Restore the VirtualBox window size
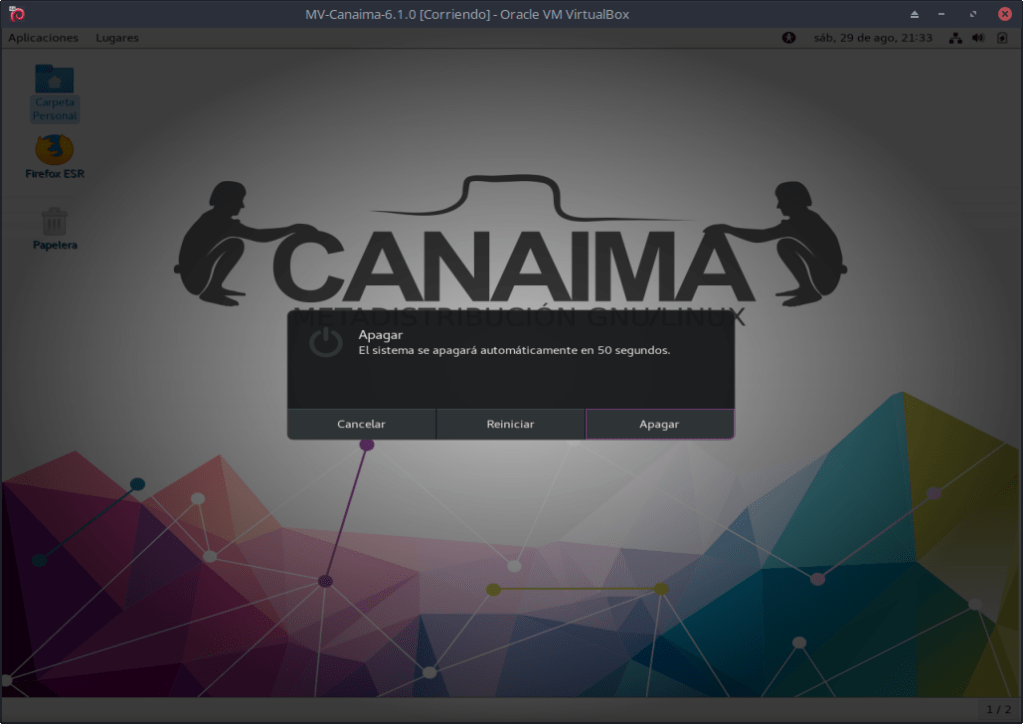This screenshot has height=724, width=1023. click(x=974, y=14)
